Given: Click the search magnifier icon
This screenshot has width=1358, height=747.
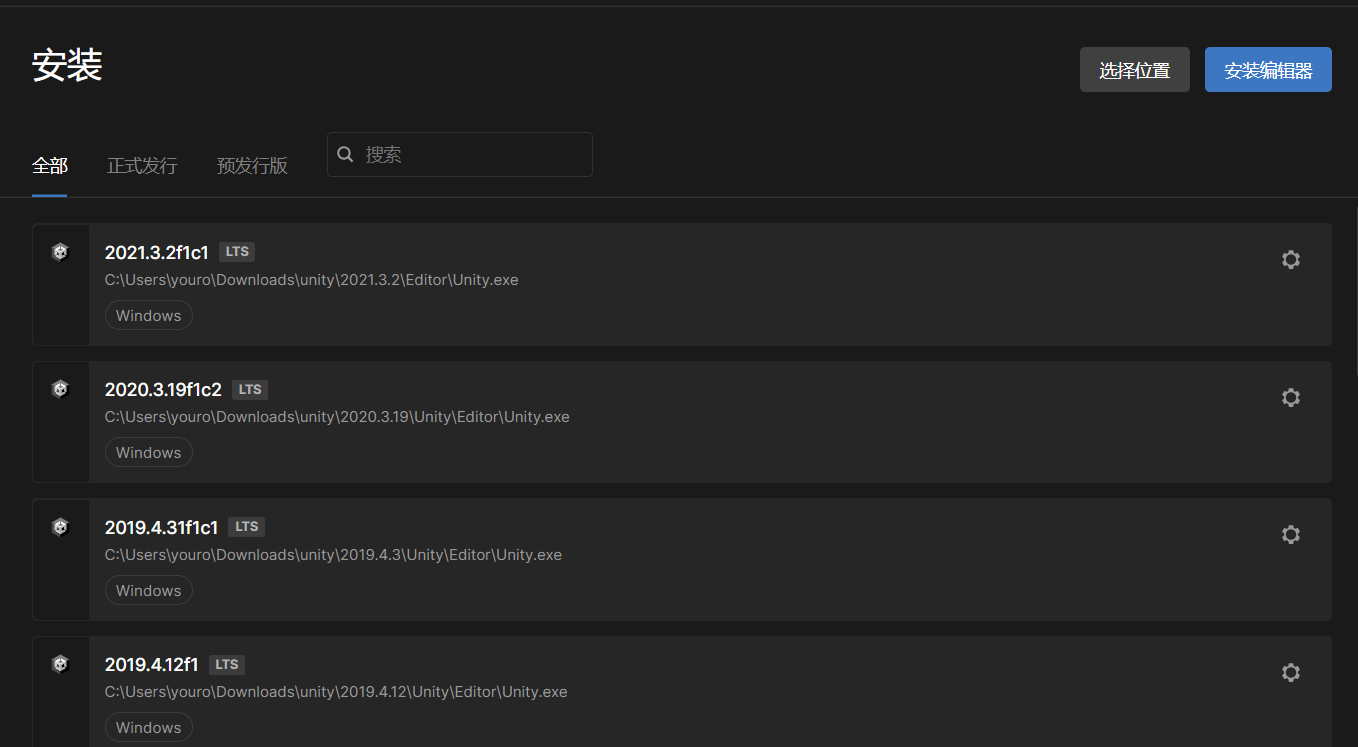Looking at the screenshot, I should click(x=346, y=154).
